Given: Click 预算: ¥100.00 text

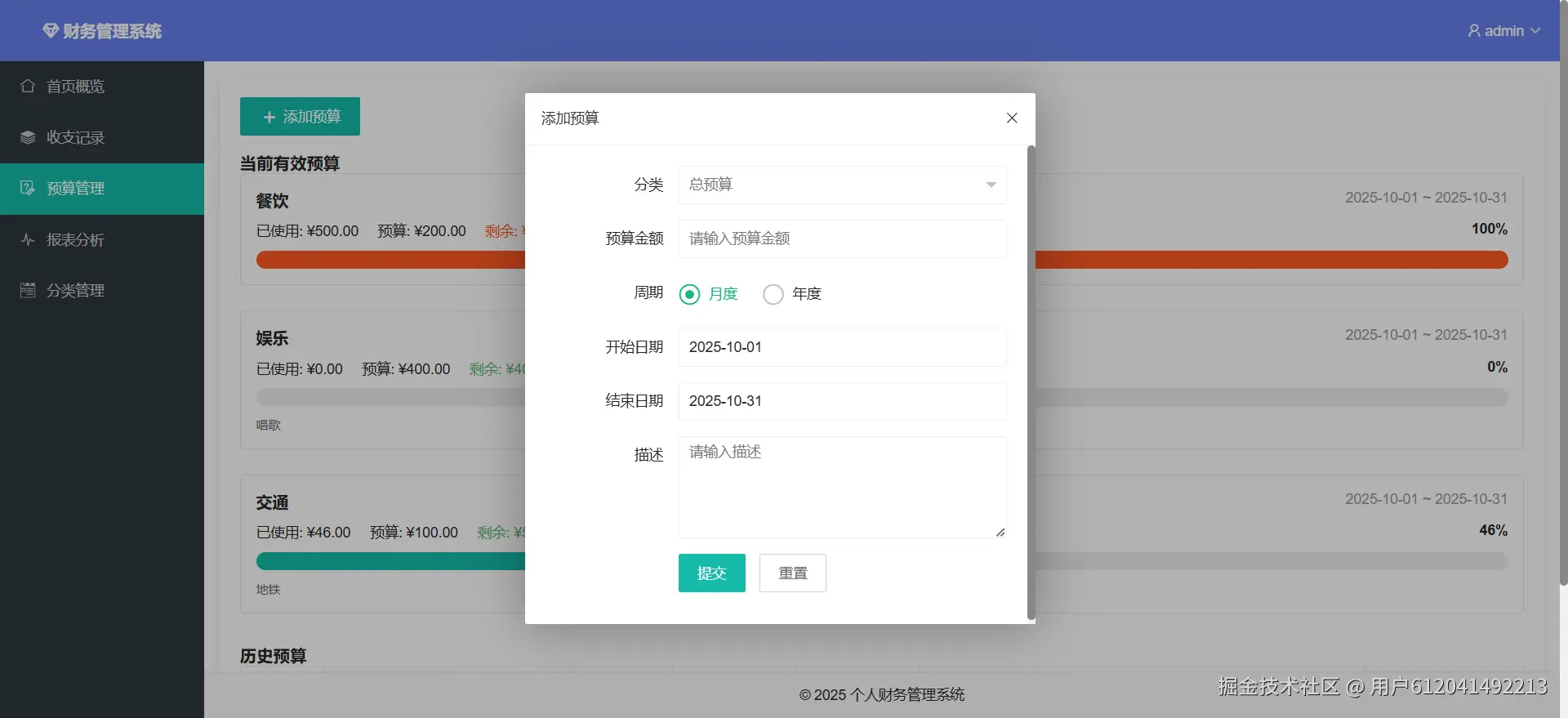Looking at the screenshot, I should [x=414, y=533].
